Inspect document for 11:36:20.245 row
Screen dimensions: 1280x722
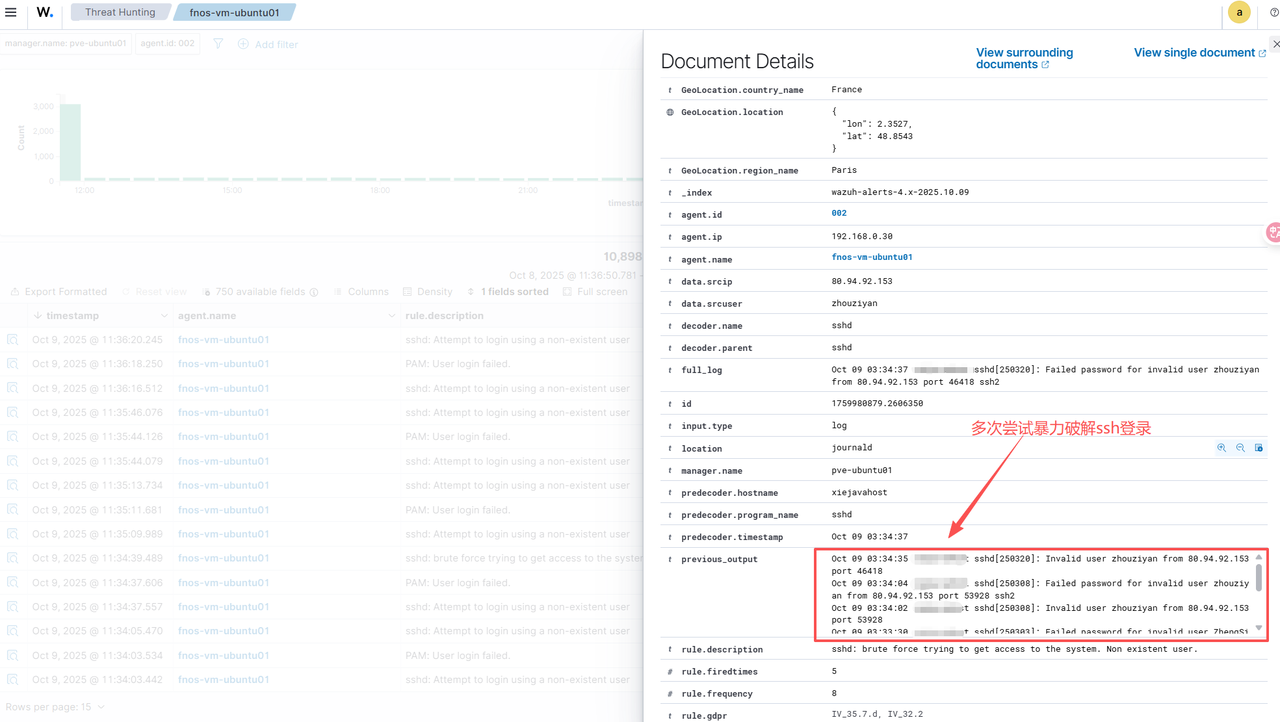point(13,340)
